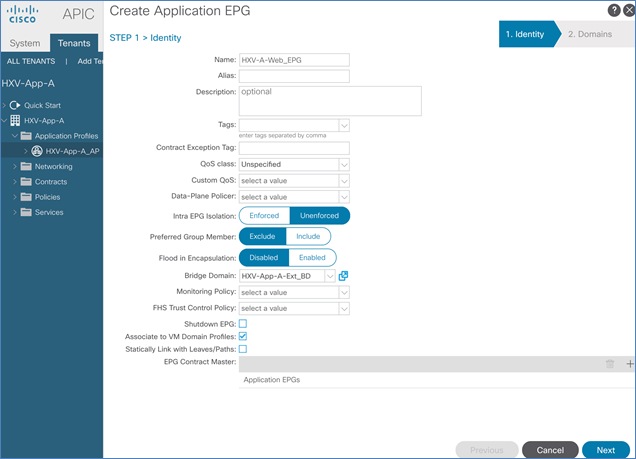The image size is (636, 459).
Task: Expand the Quick Start tree node
Action: 4,105
